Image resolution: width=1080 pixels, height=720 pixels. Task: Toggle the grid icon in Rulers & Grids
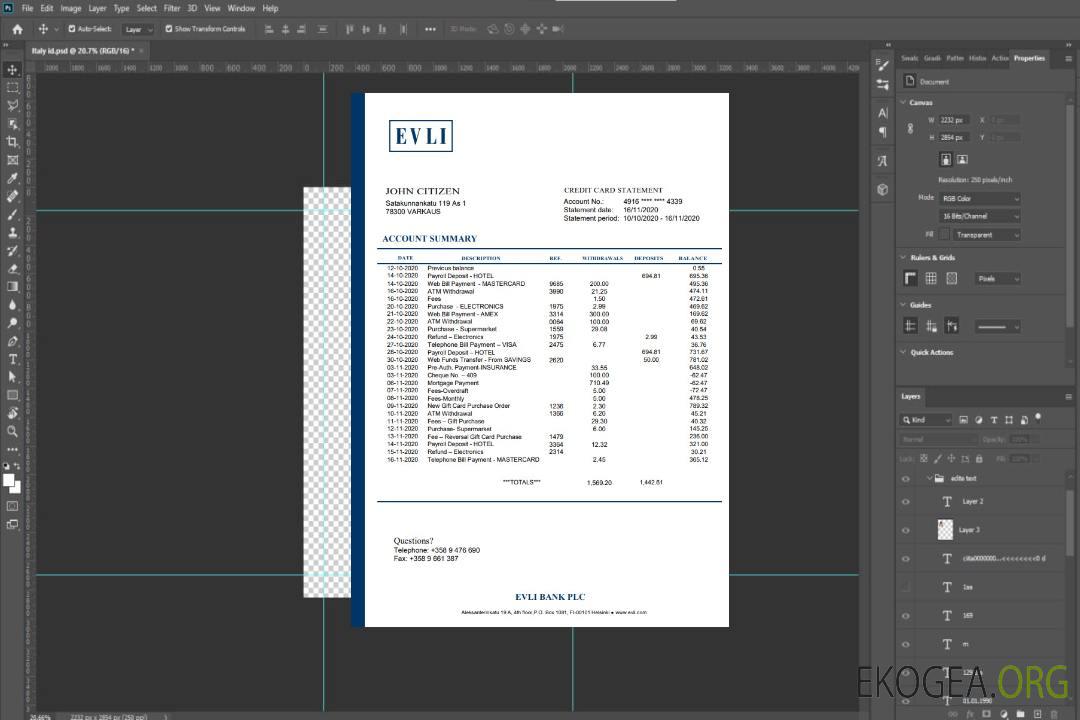[x=931, y=278]
